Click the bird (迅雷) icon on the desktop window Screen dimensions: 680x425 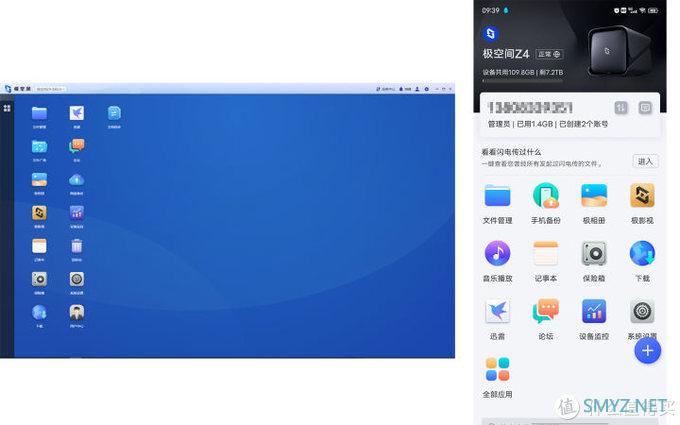77,113
